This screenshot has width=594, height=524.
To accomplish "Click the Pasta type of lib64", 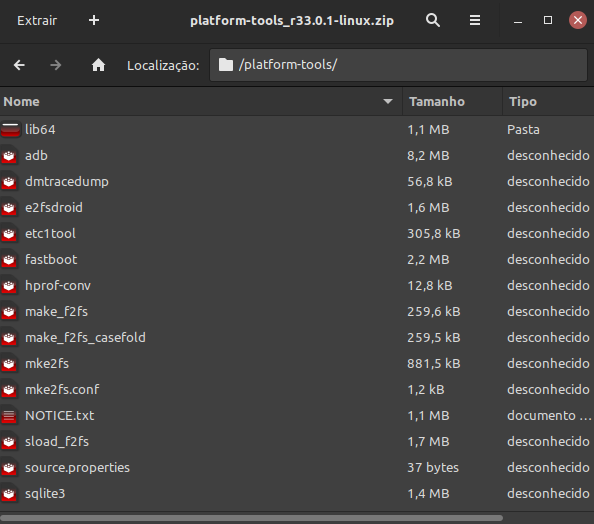I will pyautogui.click(x=523, y=130).
